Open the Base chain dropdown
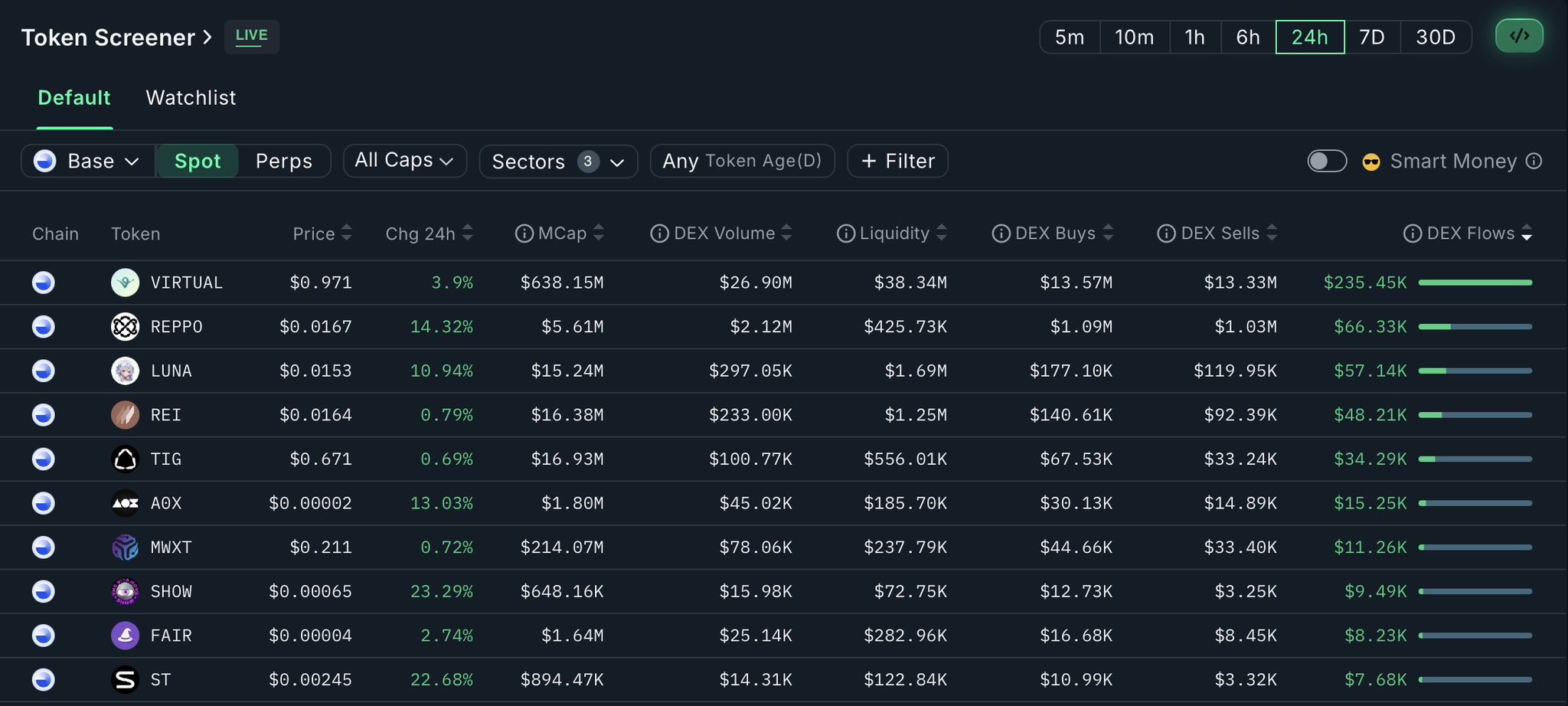Screen dimensions: 1568x706 point(88,161)
